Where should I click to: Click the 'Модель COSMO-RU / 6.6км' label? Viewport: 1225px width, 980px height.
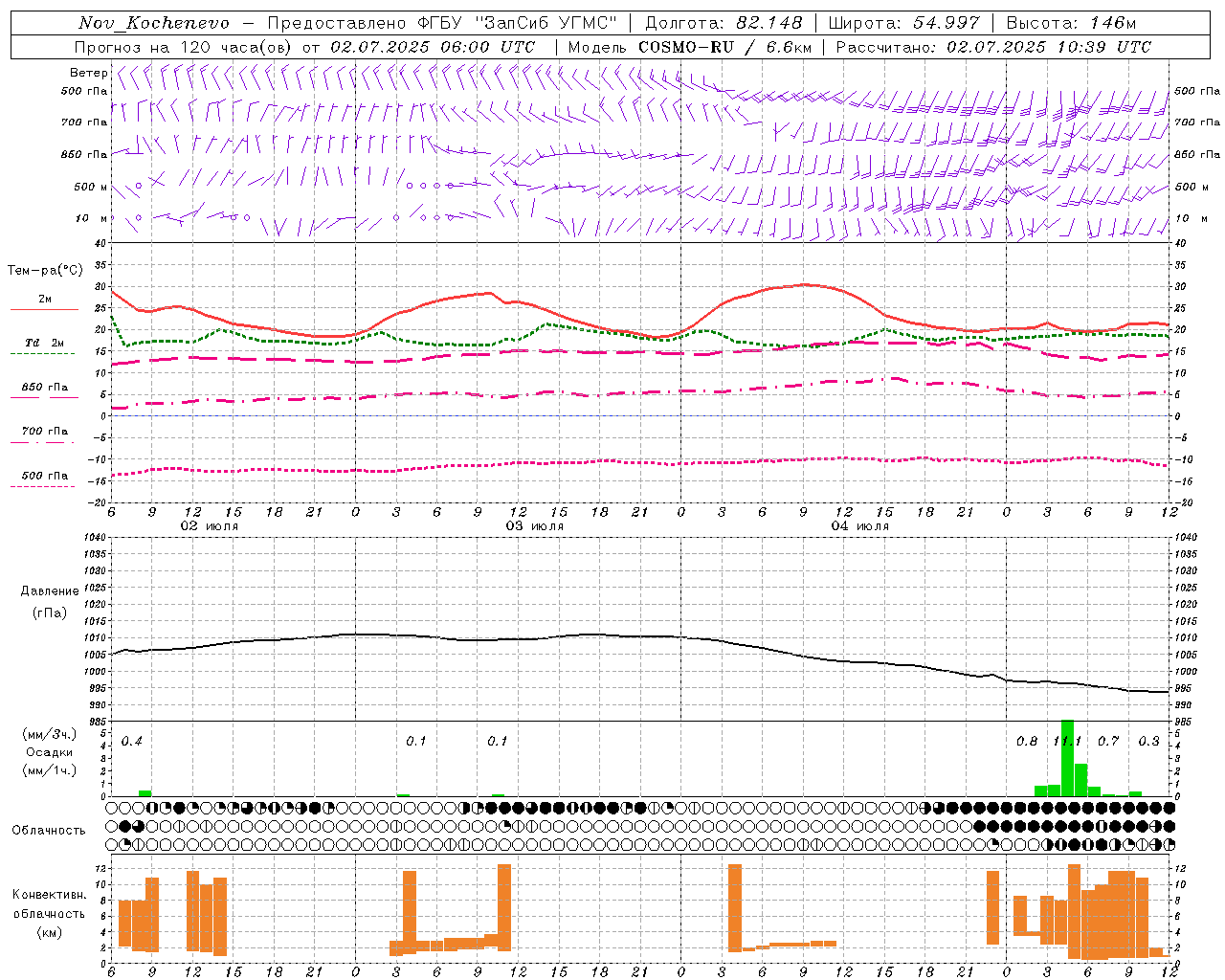click(690, 47)
